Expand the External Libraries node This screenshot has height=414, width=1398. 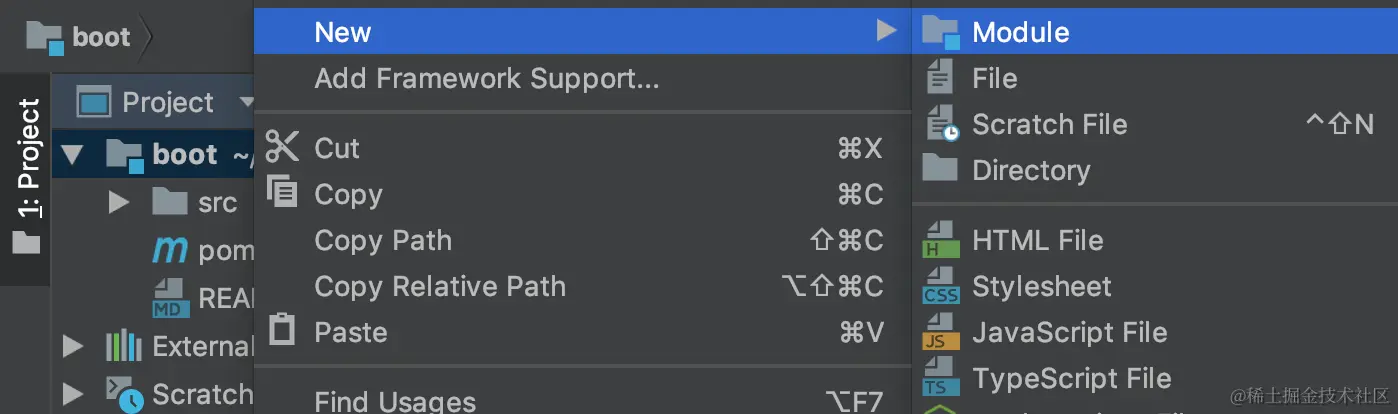click(73, 347)
